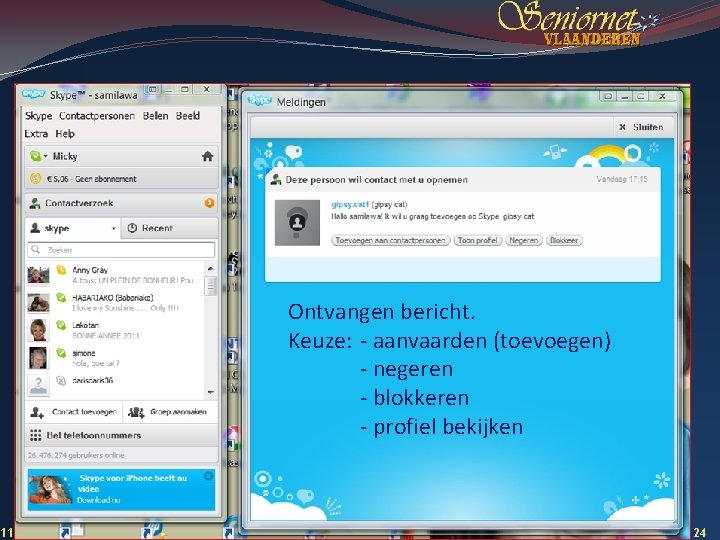Viewport: 720px width, 540px height.
Task: Open Bel telefoonnummers dial pad
Action: [122, 435]
